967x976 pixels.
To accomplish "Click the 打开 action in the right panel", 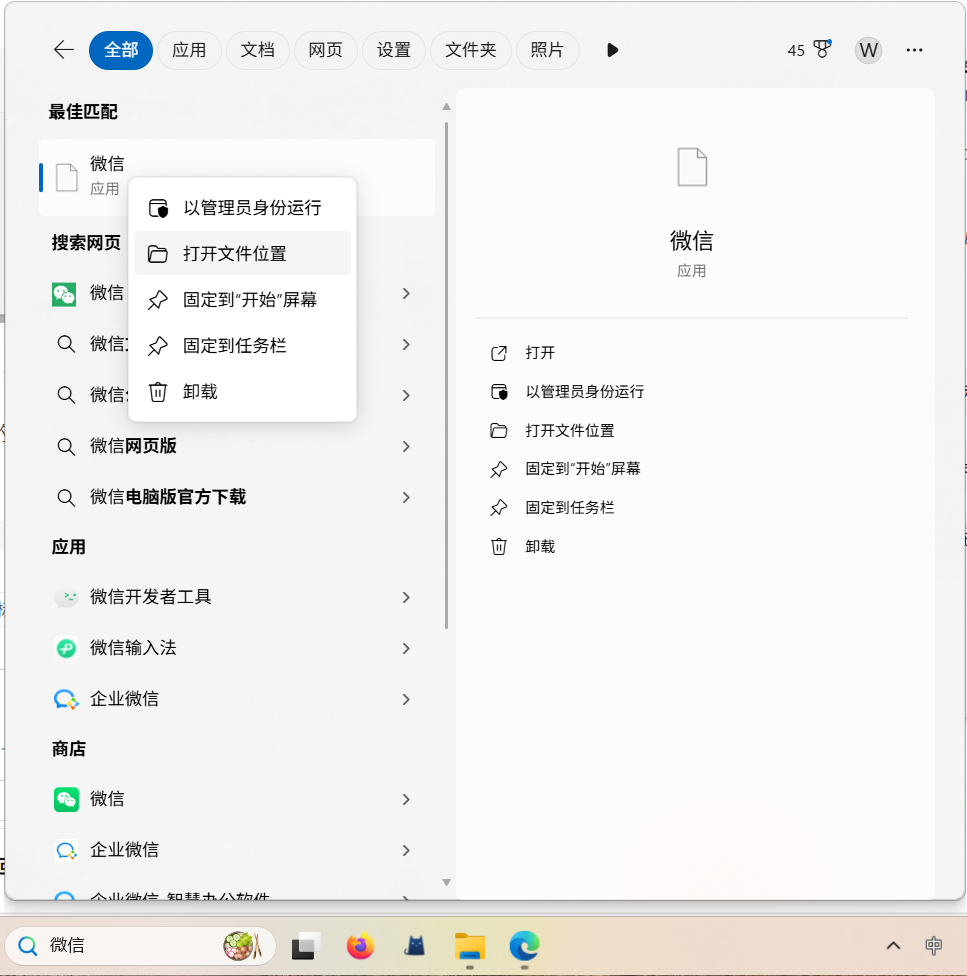I will (x=540, y=353).
